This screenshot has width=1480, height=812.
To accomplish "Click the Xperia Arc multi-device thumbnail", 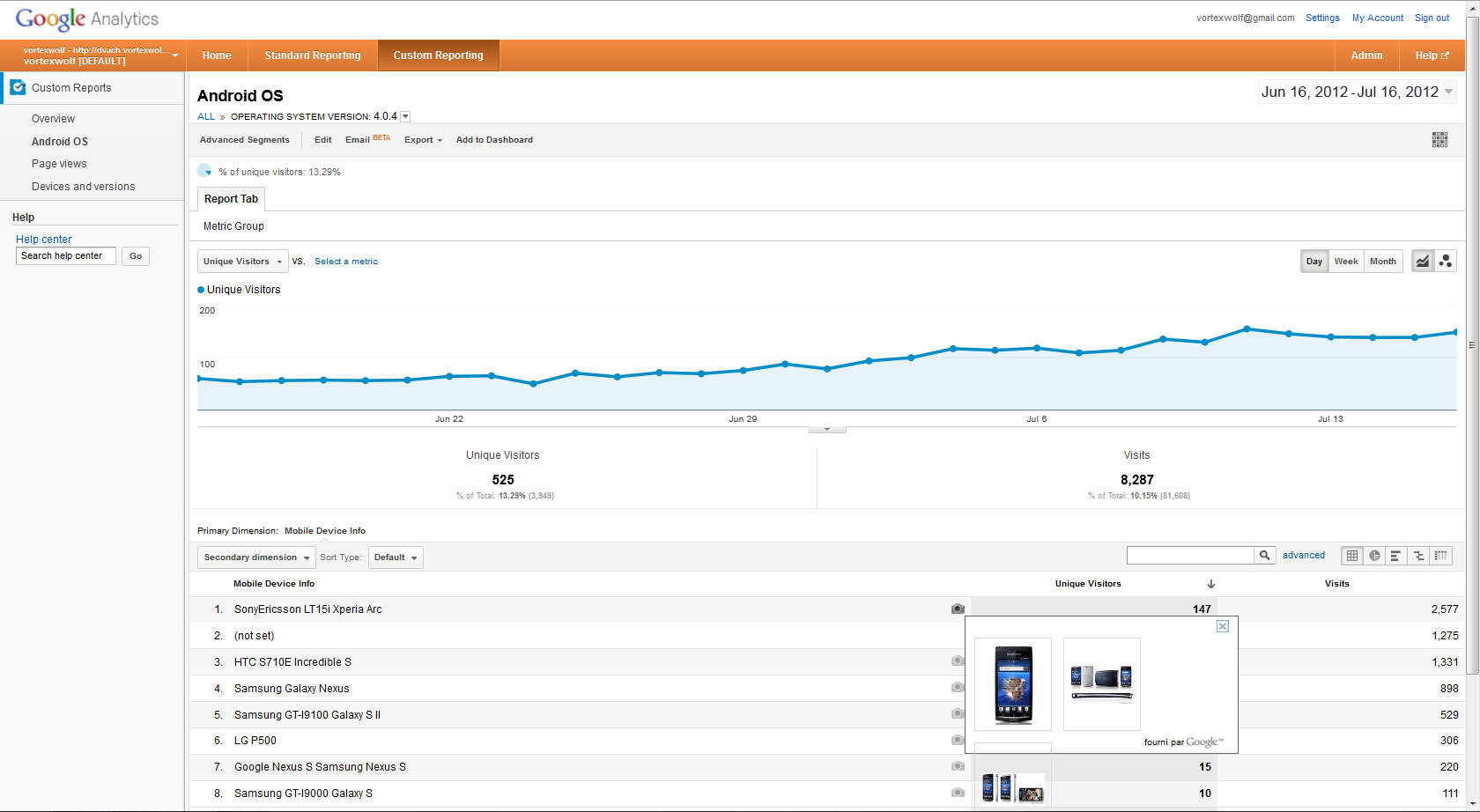I will tap(1102, 684).
